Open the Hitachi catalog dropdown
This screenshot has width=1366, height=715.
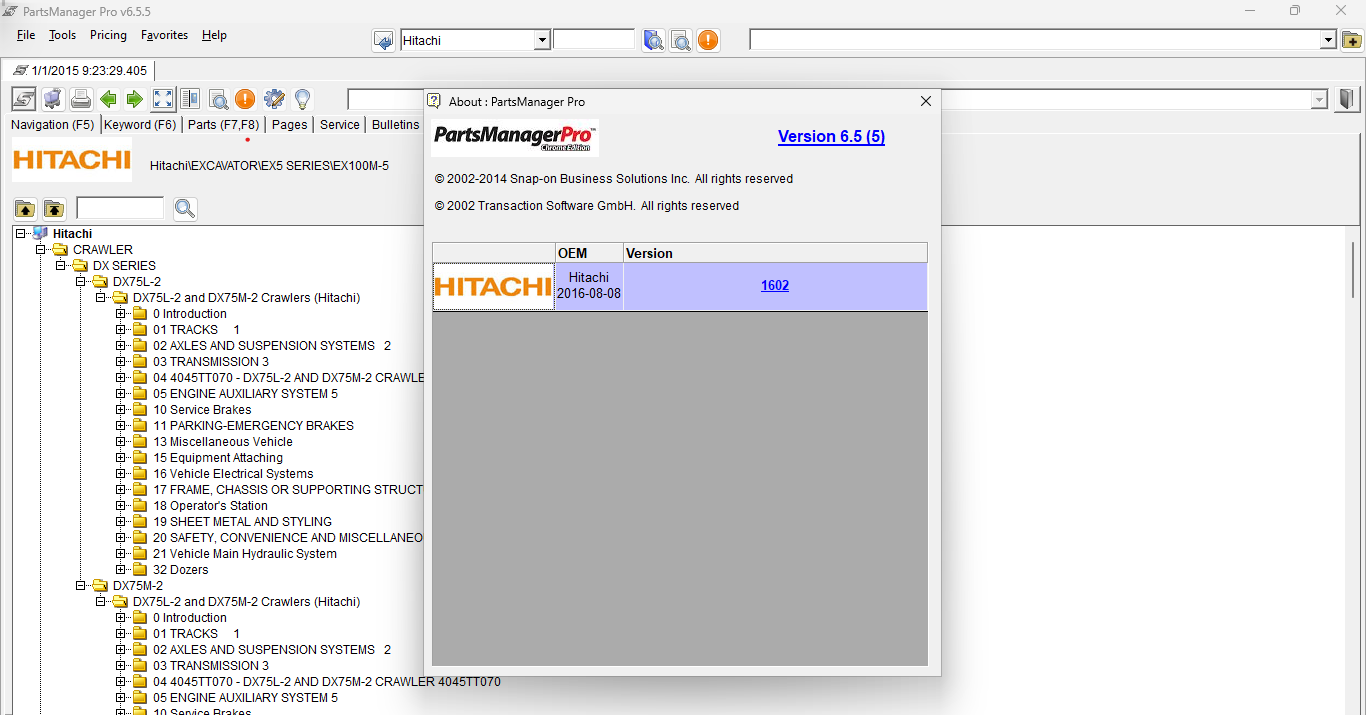(x=542, y=40)
